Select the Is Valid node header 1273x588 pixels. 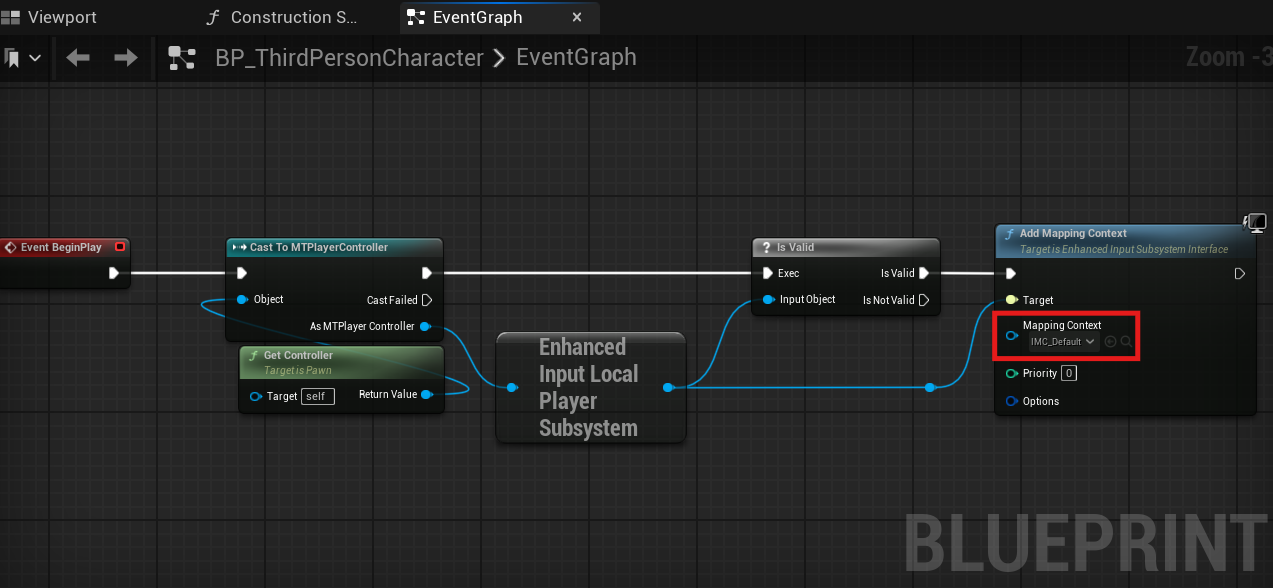846,247
